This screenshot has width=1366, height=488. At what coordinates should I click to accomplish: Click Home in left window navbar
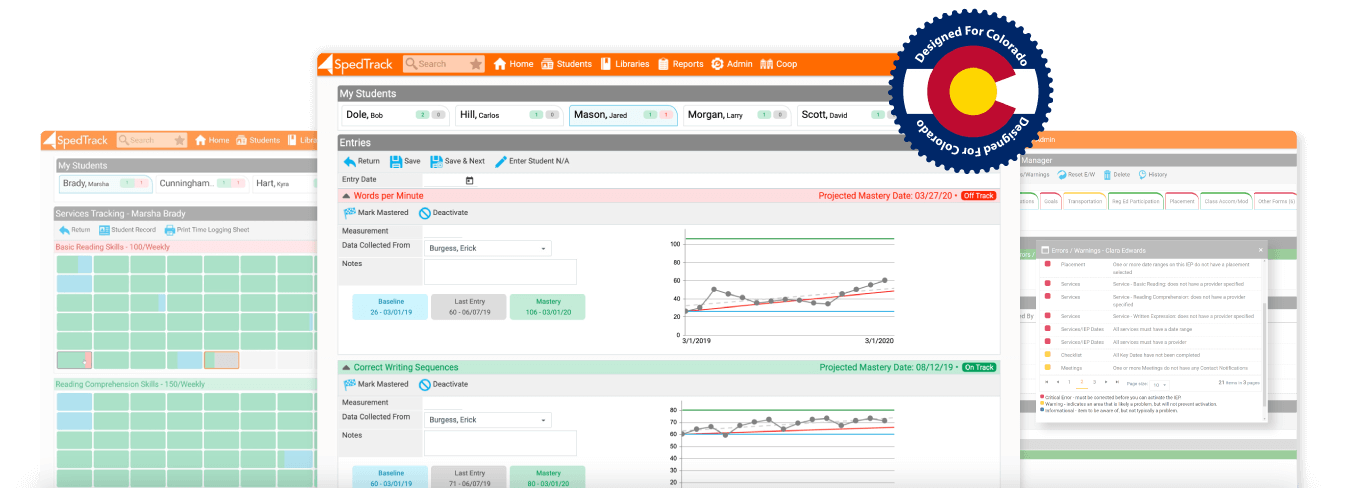[x=212, y=141]
